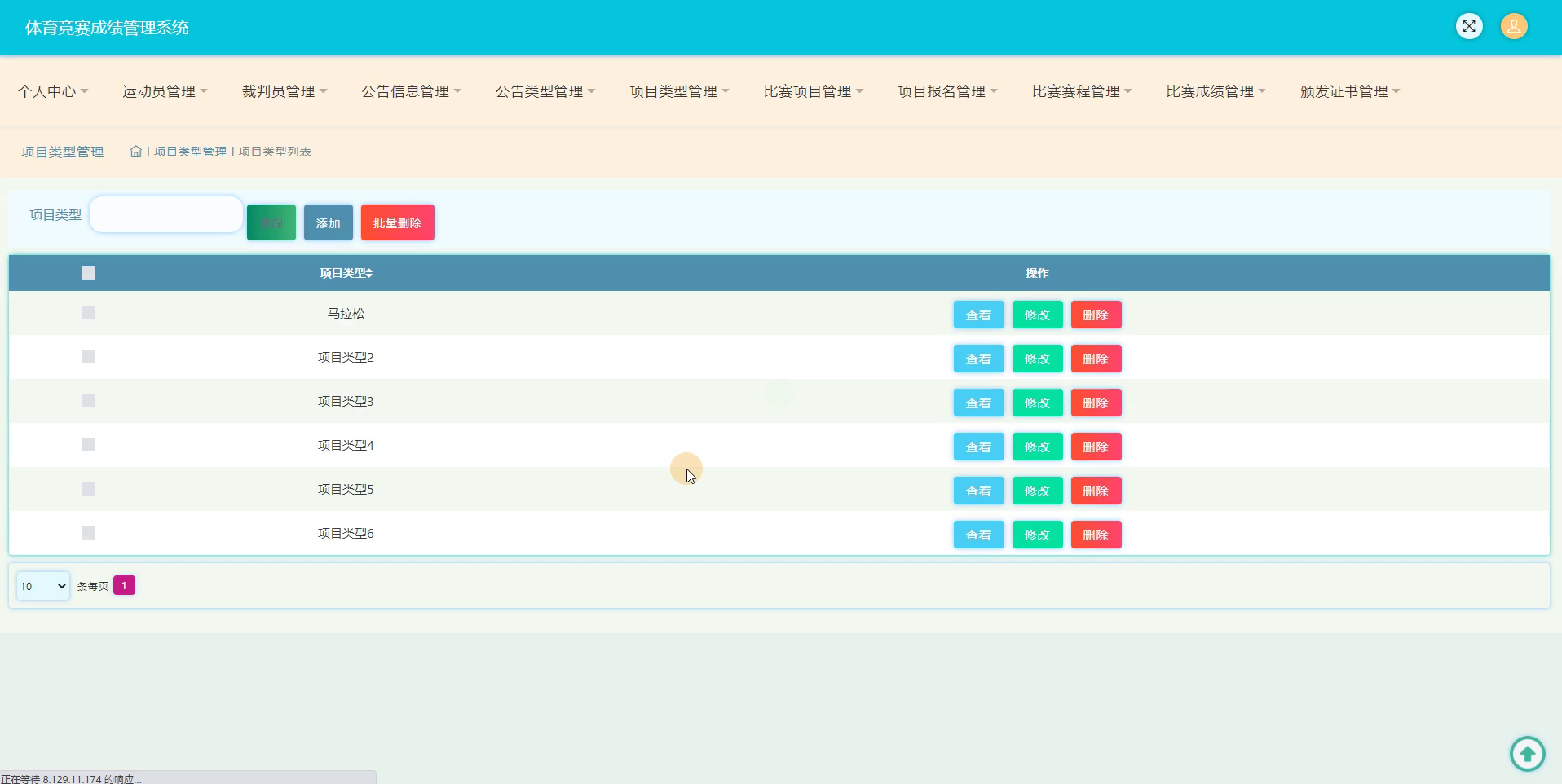Click 查看 for 项目类型3
This screenshot has height=784, width=1562.
[978, 403]
